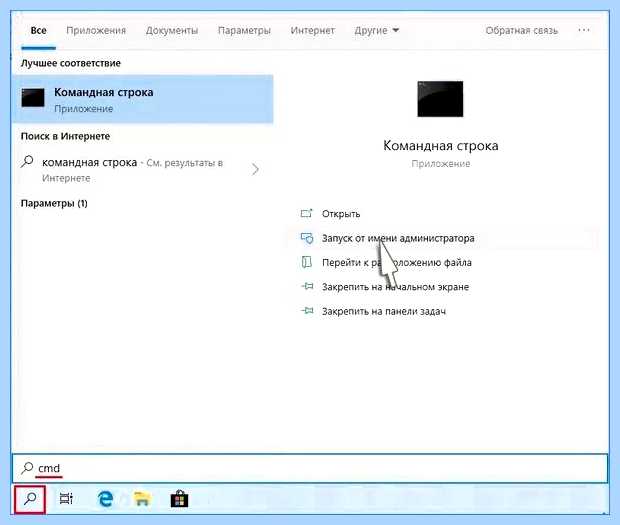The height and width of the screenshot is (525, 620).
Task: Launch Microsoft Edge from the taskbar
Action: pyautogui.click(x=105, y=499)
